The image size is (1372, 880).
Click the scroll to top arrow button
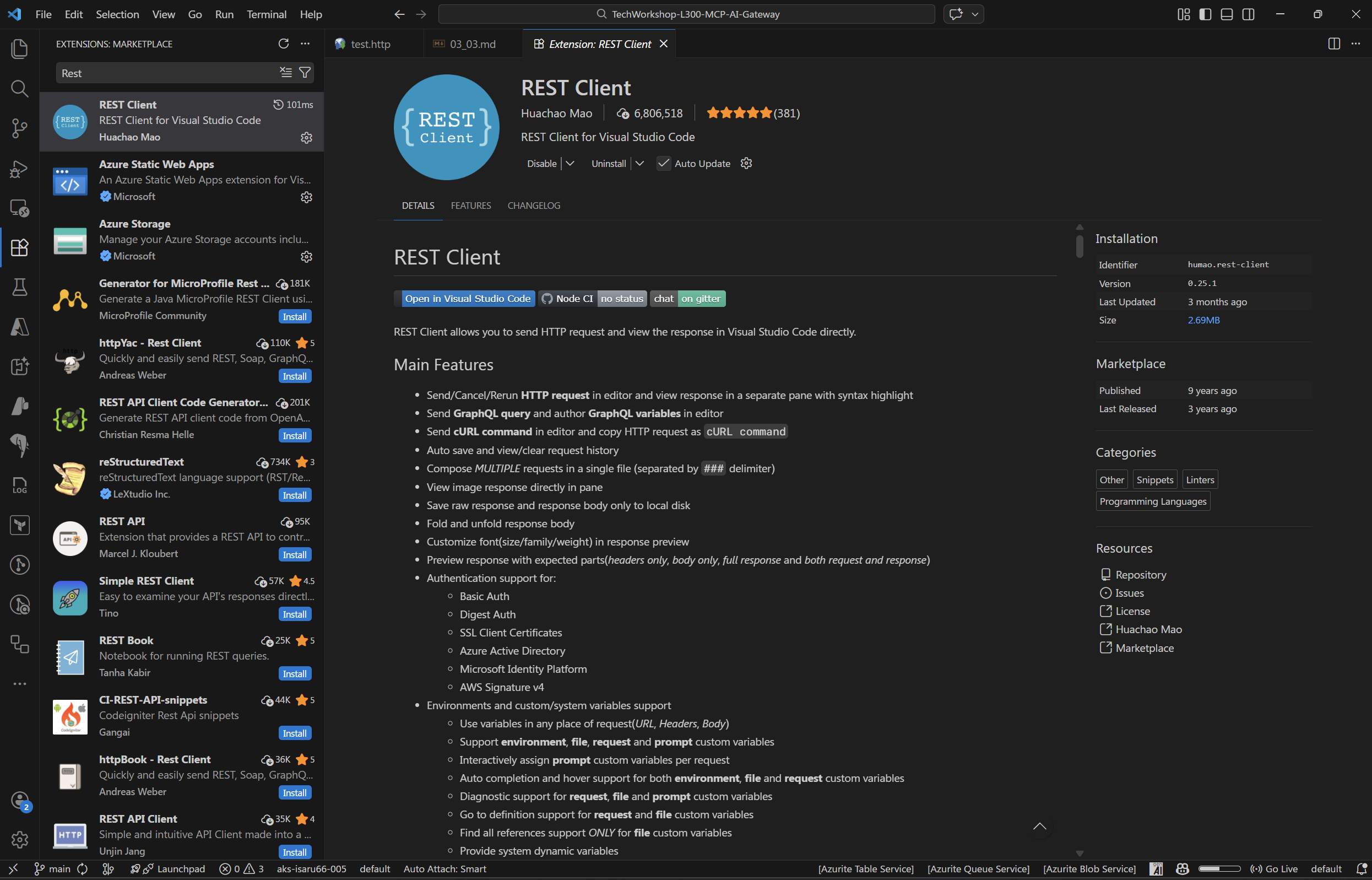1039,827
